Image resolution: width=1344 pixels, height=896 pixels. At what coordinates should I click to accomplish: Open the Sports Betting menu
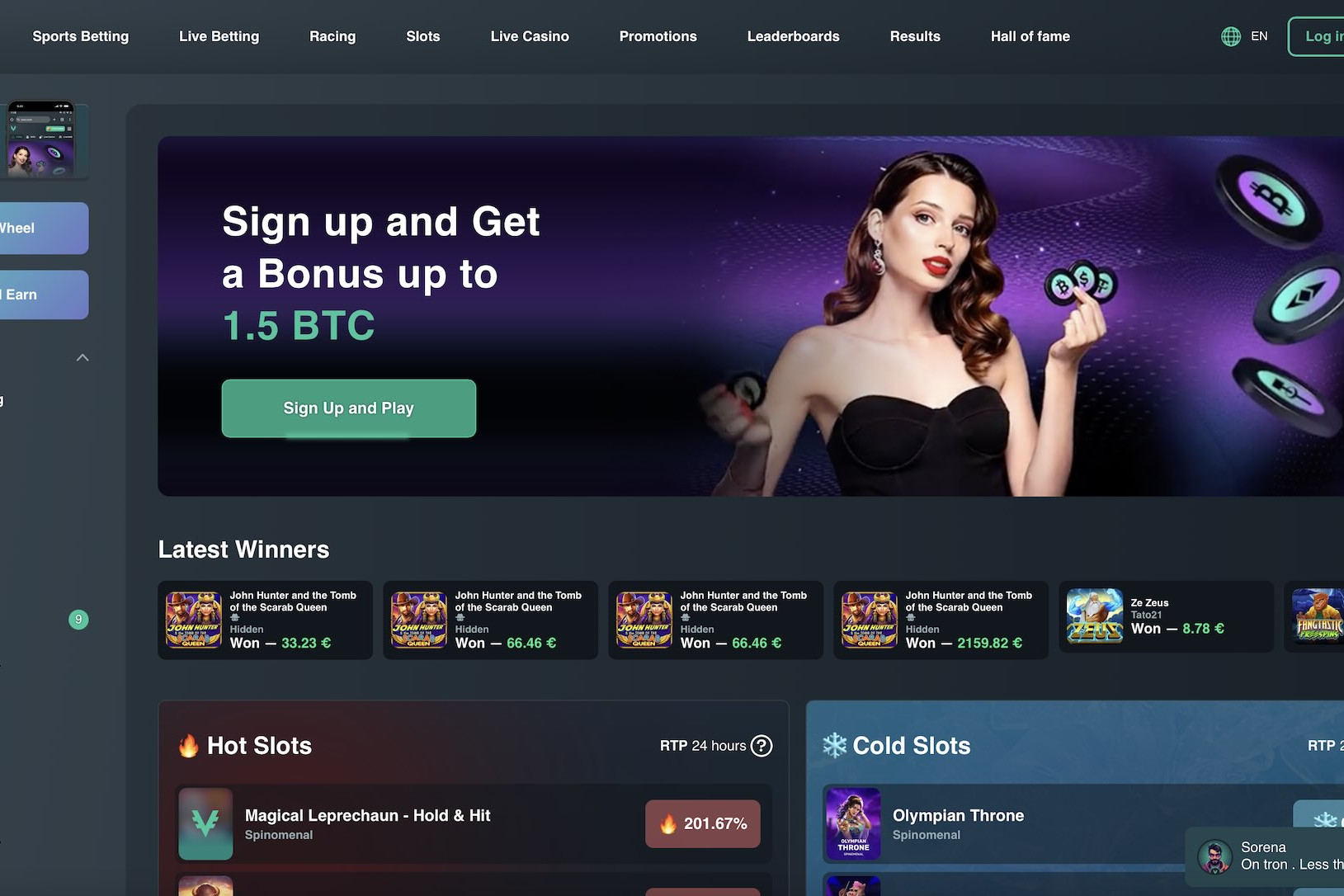(x=81, y=36)
